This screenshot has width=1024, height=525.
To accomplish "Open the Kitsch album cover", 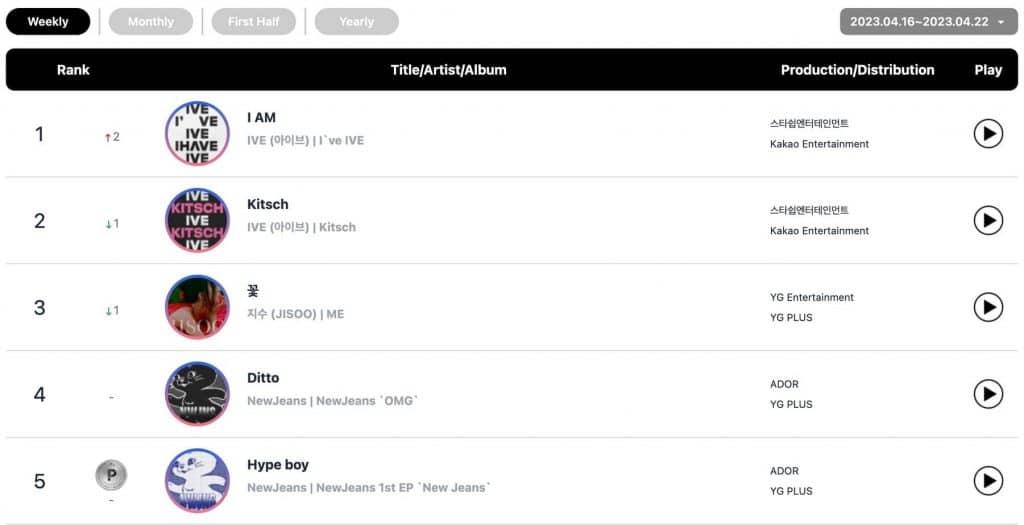I will (x=197, y=220).
